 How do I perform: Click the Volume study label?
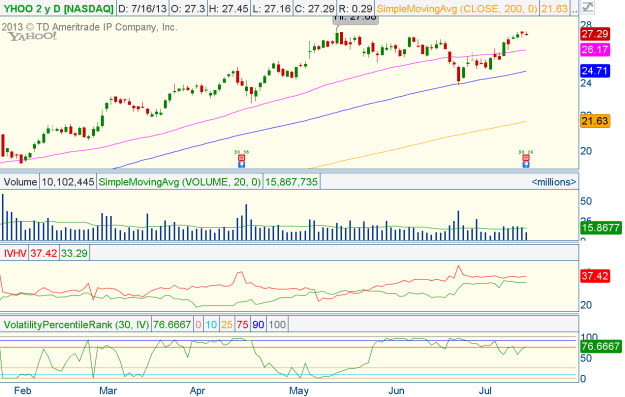click(x=20, y=182)
